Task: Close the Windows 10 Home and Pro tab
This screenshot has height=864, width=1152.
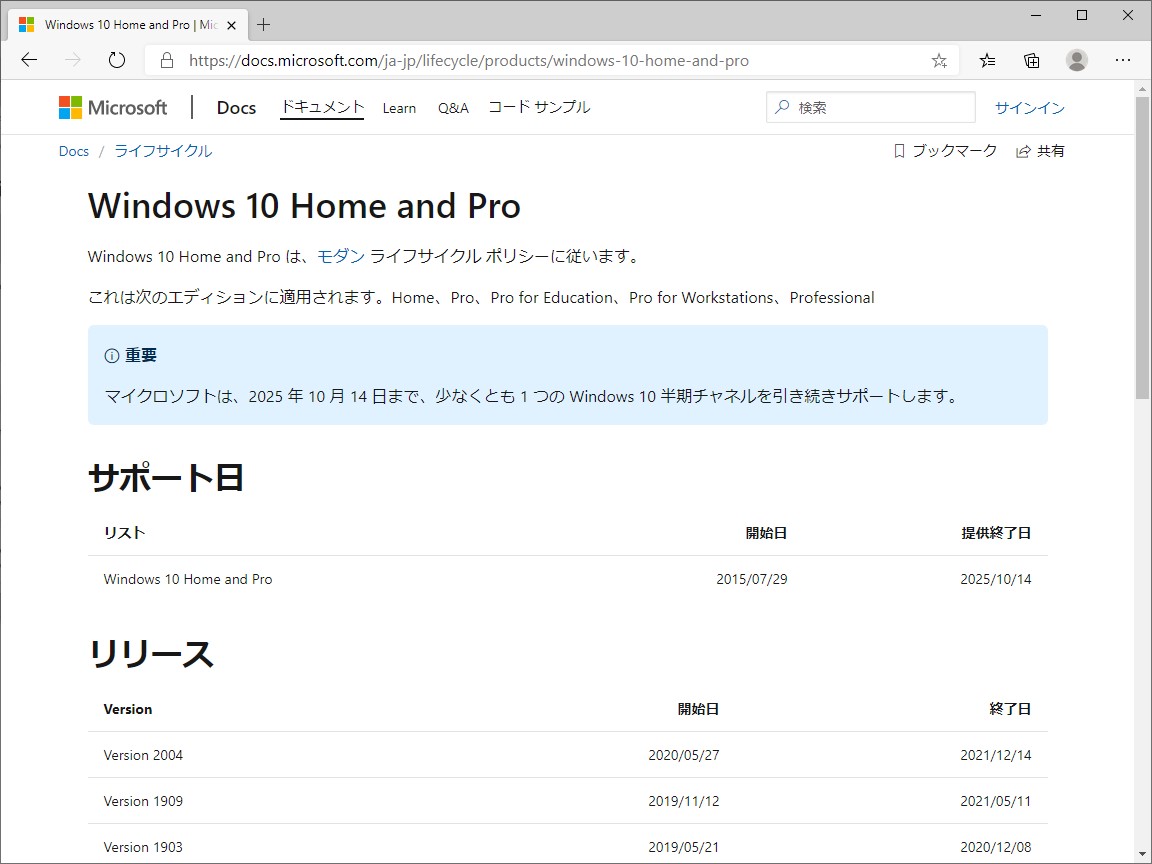Action: click(x=231, y=25)
